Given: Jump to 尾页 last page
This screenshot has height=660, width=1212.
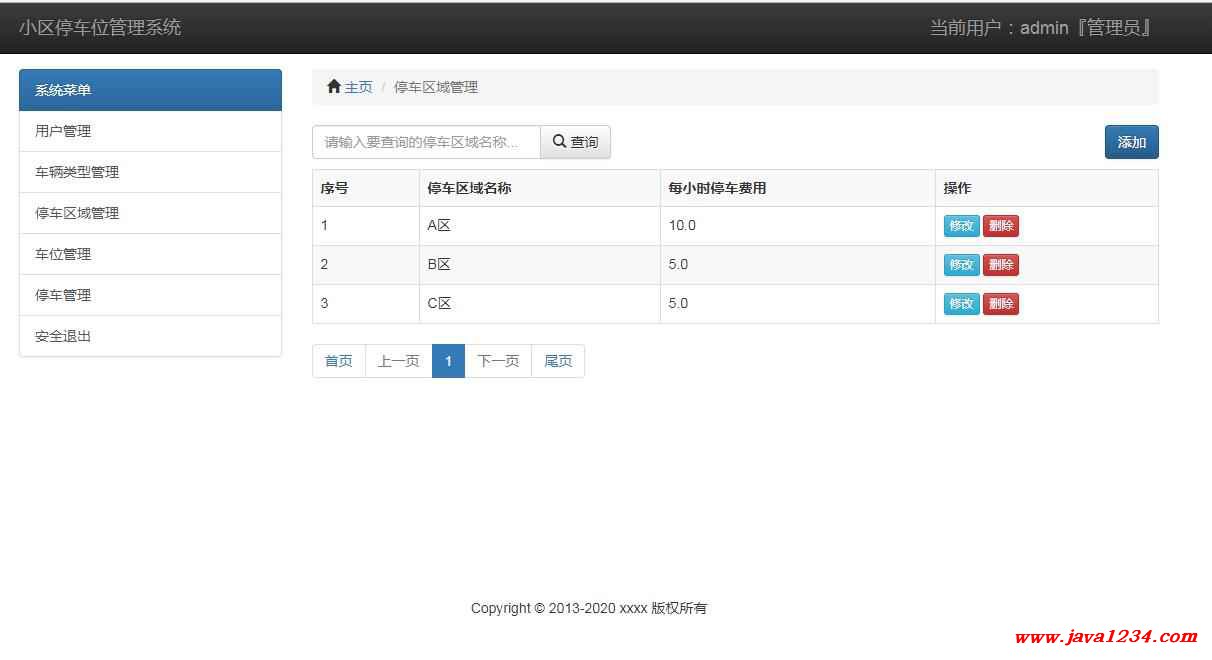Looking at the screenshot, I should [x=558, y=361].
